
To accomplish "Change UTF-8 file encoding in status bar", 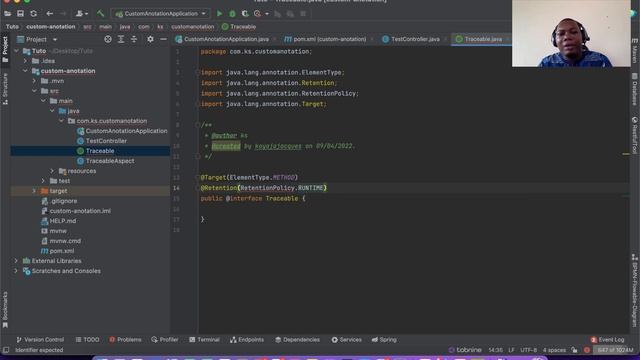I will pyautogui.click(x=529, y=350).
